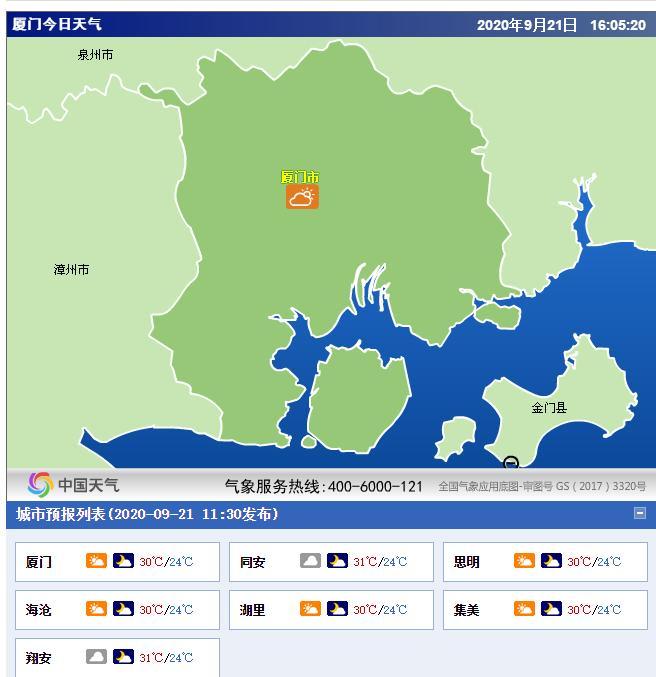Click the 翔安 temperature 31℃/24℃

(x=166, y=658)
